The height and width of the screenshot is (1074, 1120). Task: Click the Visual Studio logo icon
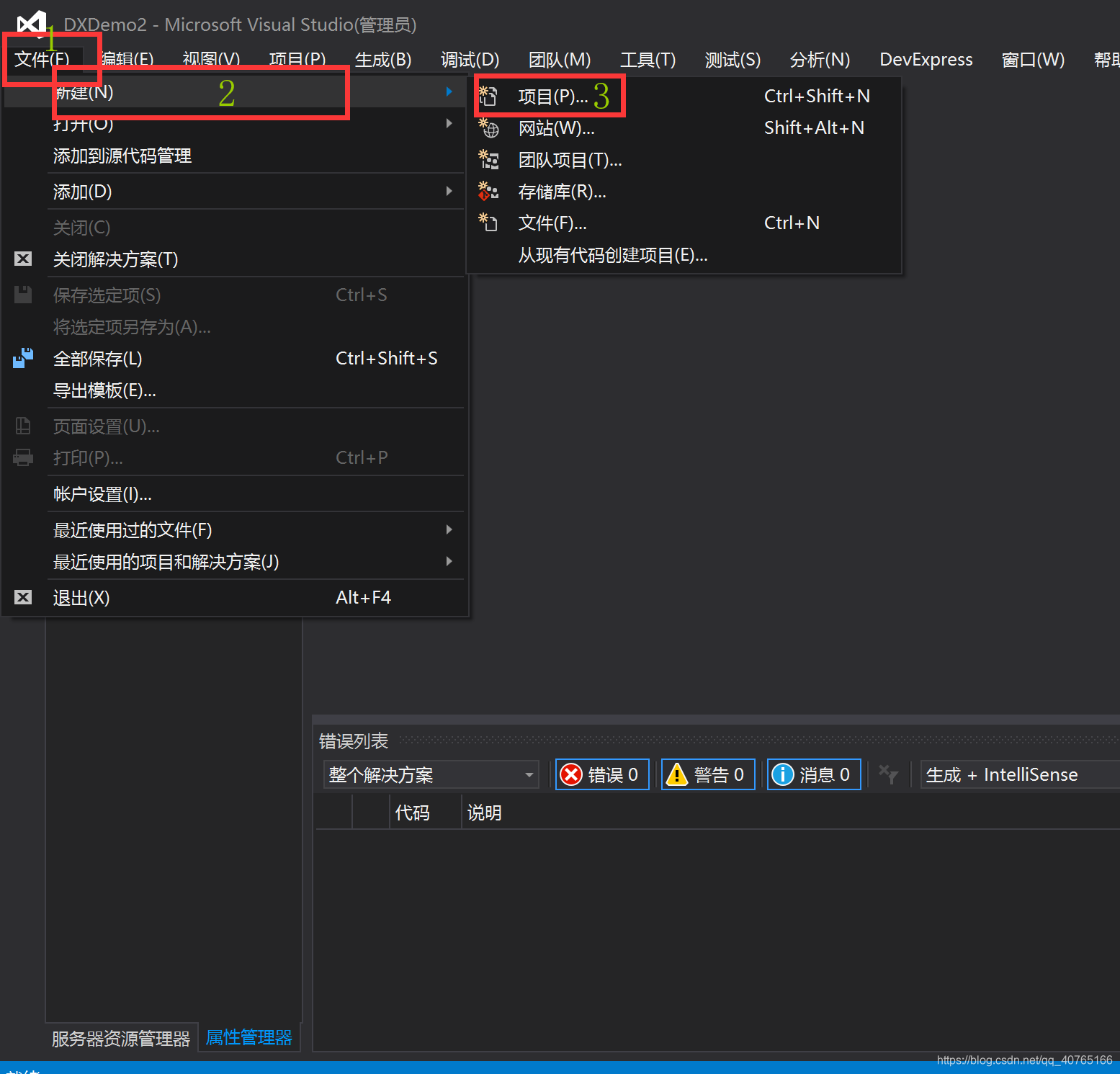32,23
